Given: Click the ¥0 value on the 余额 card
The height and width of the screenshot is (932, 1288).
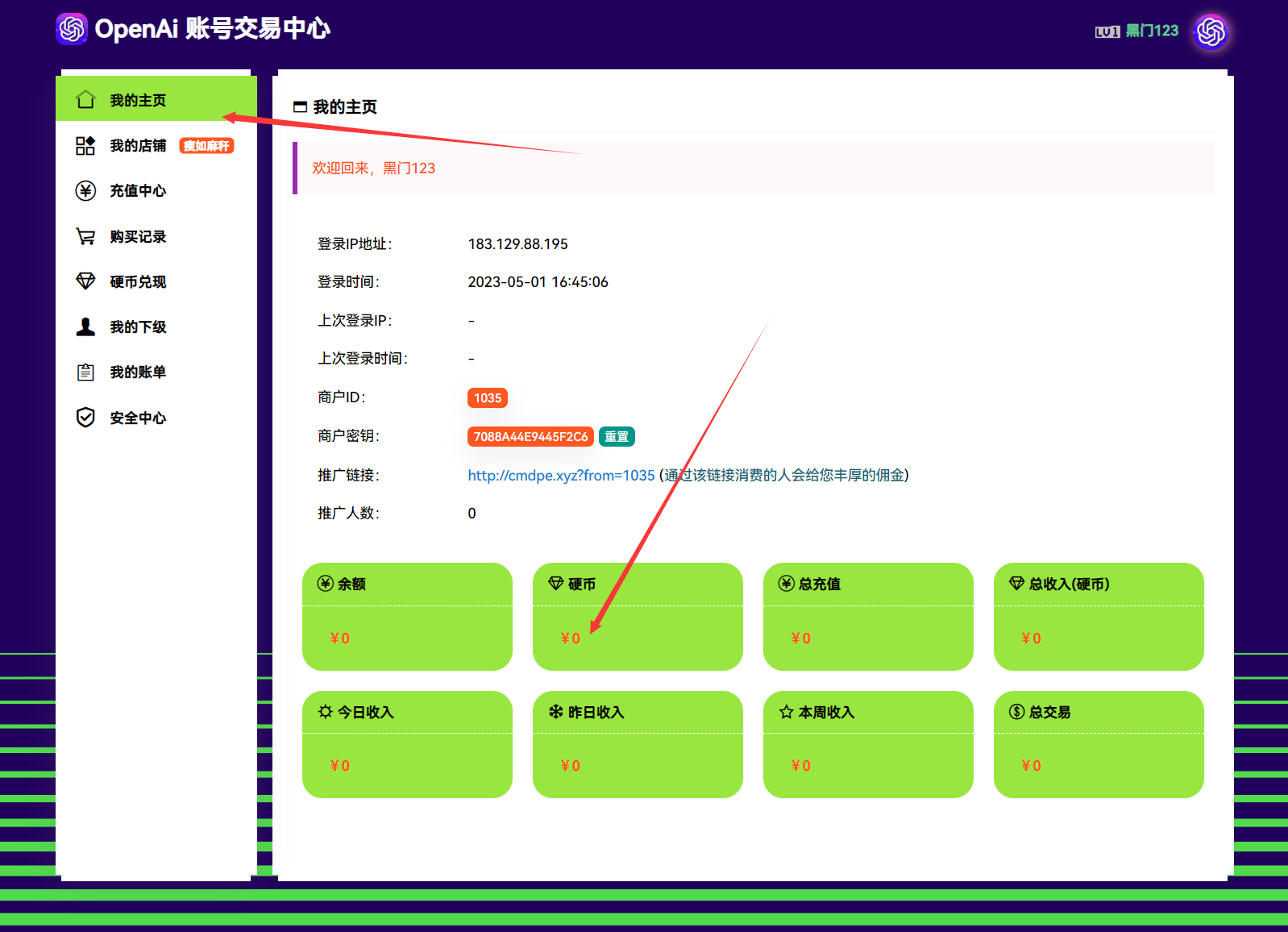Looking at the screenshot, I should [x=340, y=638].
